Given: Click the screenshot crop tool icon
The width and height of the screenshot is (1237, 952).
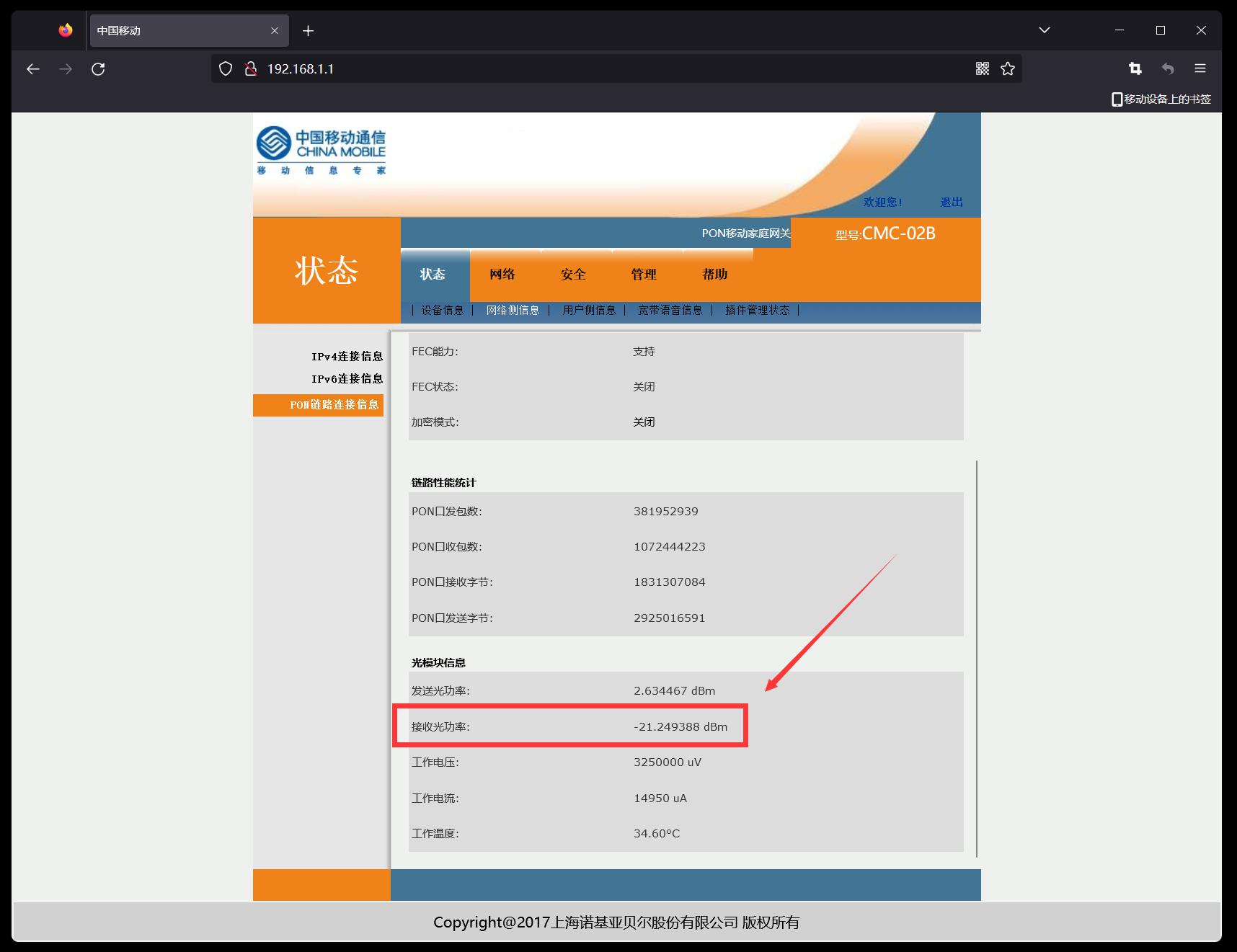Looking at the screenshot, I should pyautogui.click(x=1135, y=69).
